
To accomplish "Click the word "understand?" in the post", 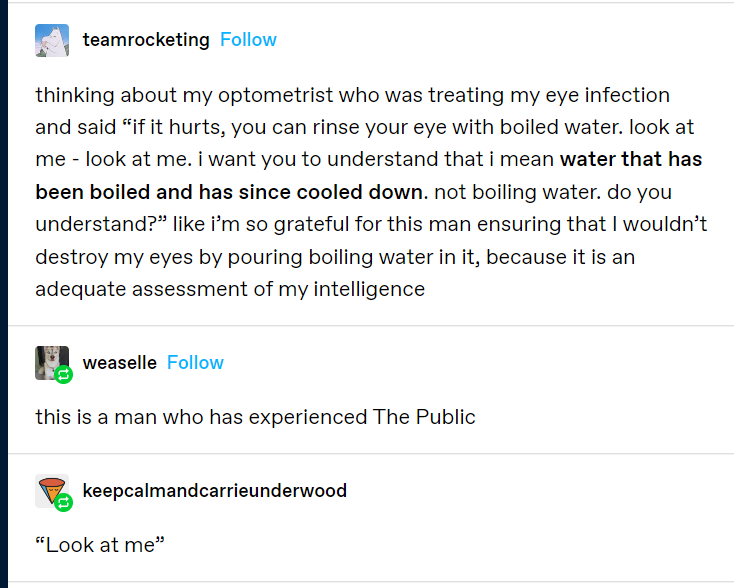I will (x=91, y=224).
